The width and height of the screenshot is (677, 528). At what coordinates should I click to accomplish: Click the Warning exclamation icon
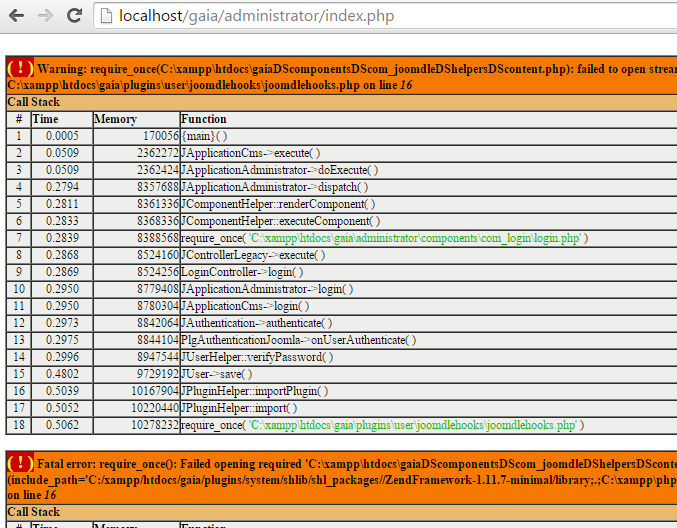[x=20, y=69]
